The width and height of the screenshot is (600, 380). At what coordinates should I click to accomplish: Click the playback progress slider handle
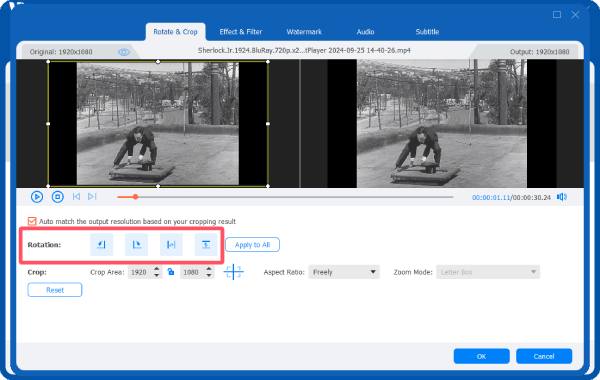point(135,197)
